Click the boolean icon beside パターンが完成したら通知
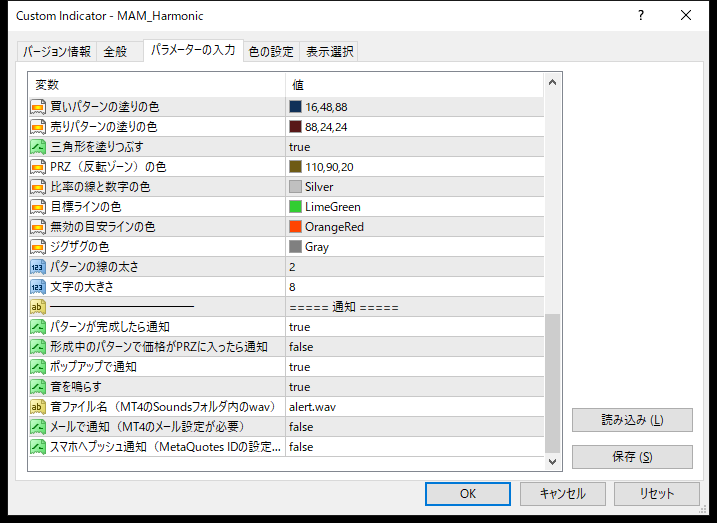This screenshot has height=523, width=717. [38, 327]
